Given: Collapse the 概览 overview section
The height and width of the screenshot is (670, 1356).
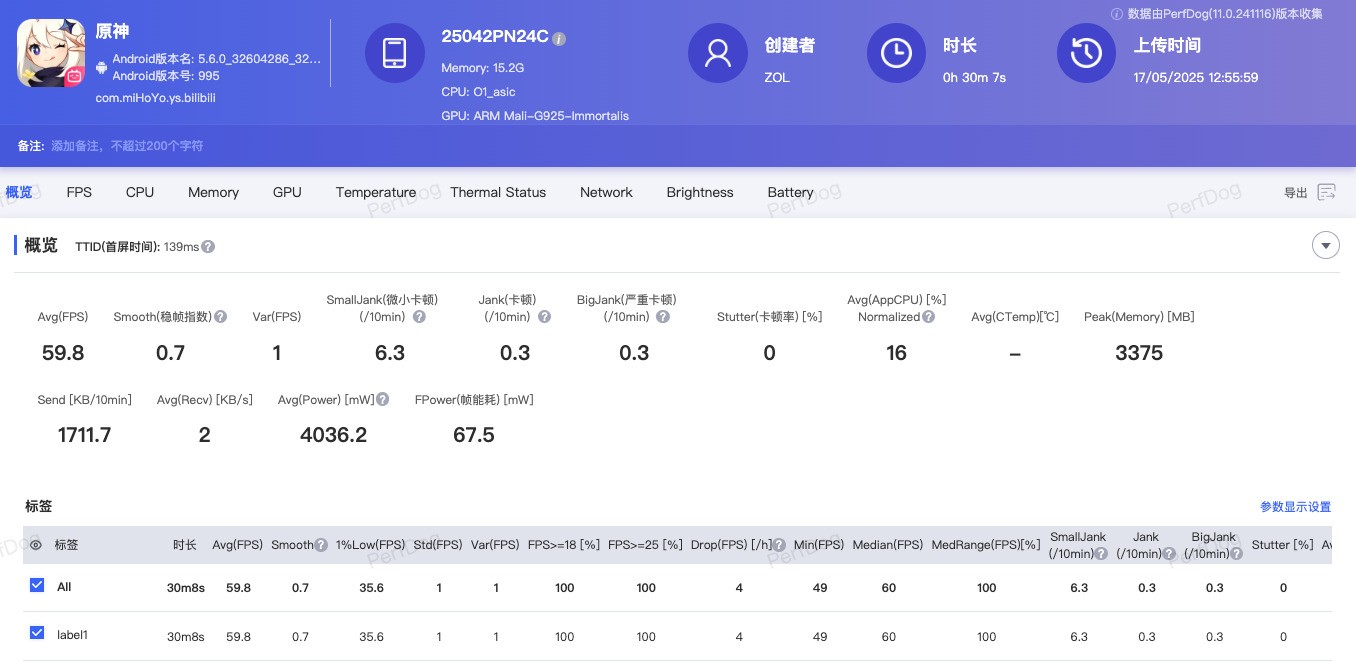Looking at the screenshot, I should click(1325, 245).
